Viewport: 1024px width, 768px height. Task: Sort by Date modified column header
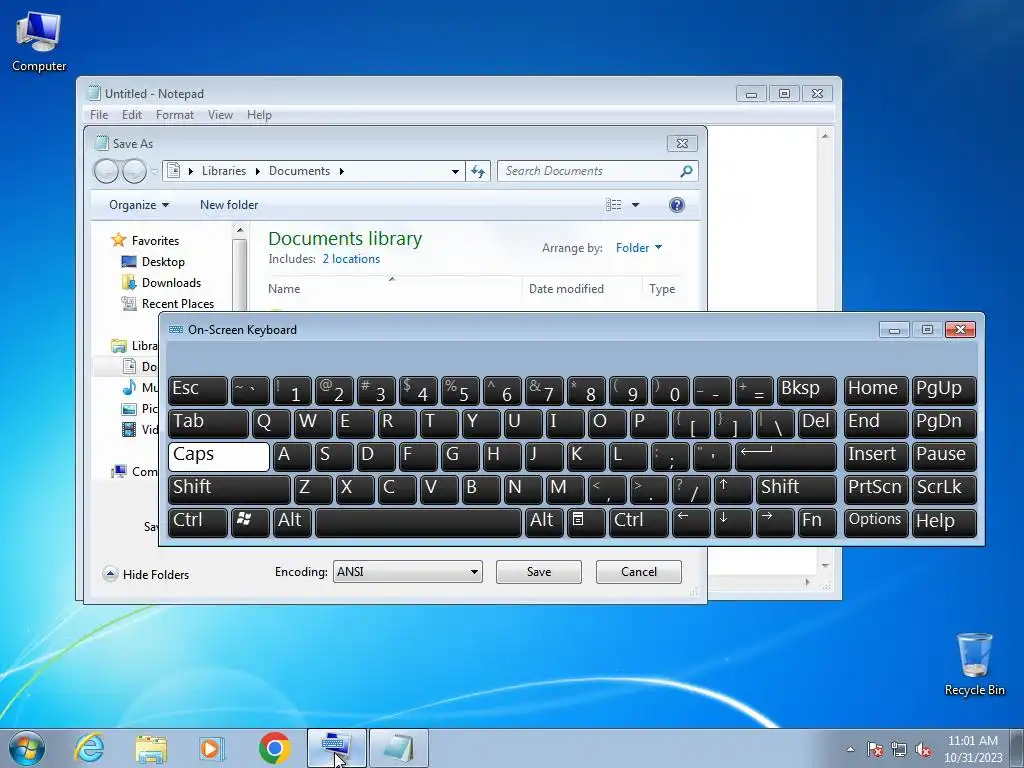566,289
